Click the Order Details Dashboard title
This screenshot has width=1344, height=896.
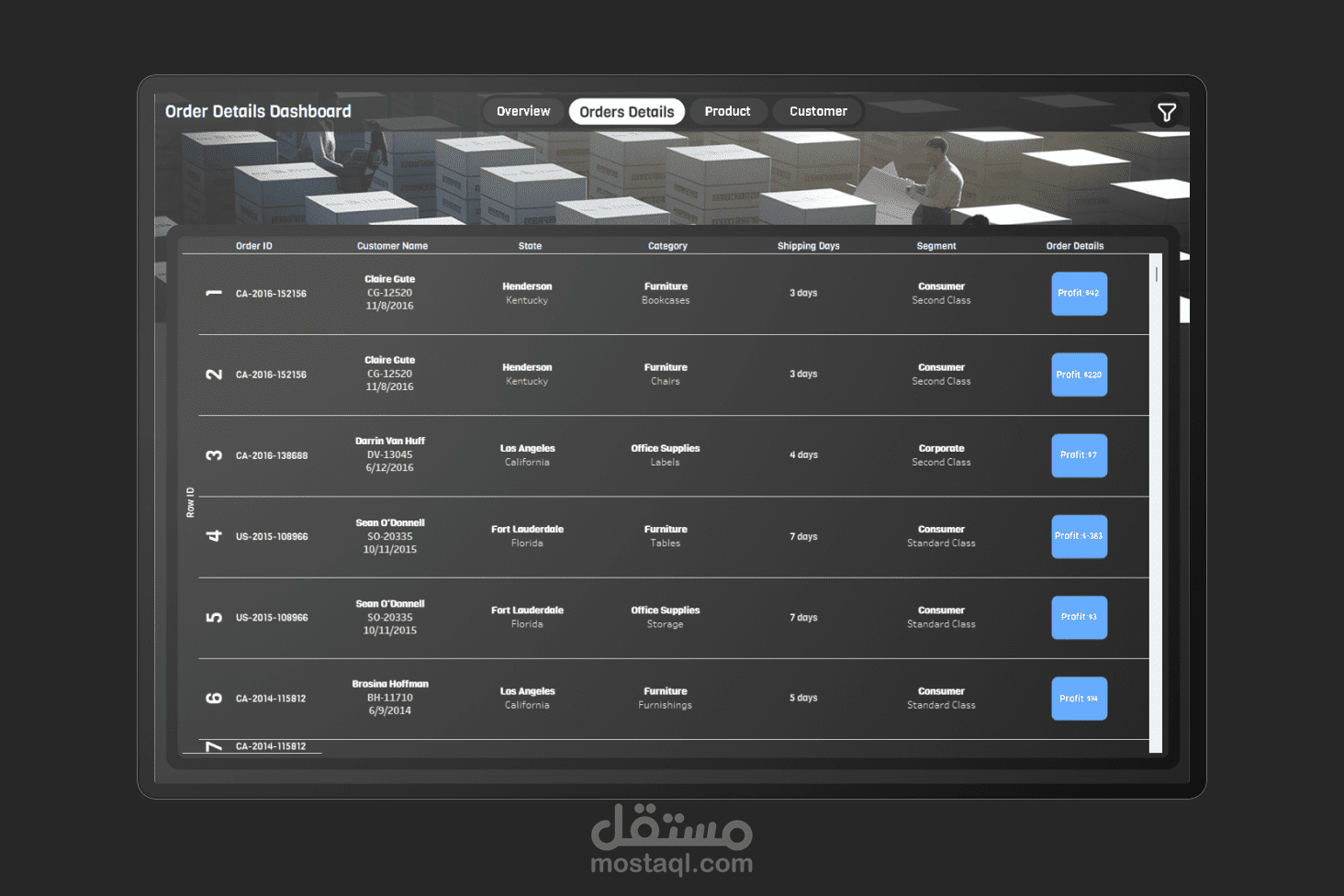tap(258, 111)
